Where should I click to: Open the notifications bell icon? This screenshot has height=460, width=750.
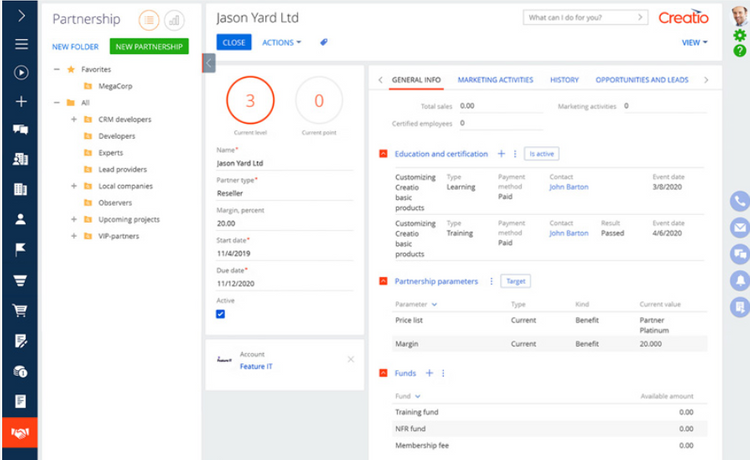tap(739, 280)
